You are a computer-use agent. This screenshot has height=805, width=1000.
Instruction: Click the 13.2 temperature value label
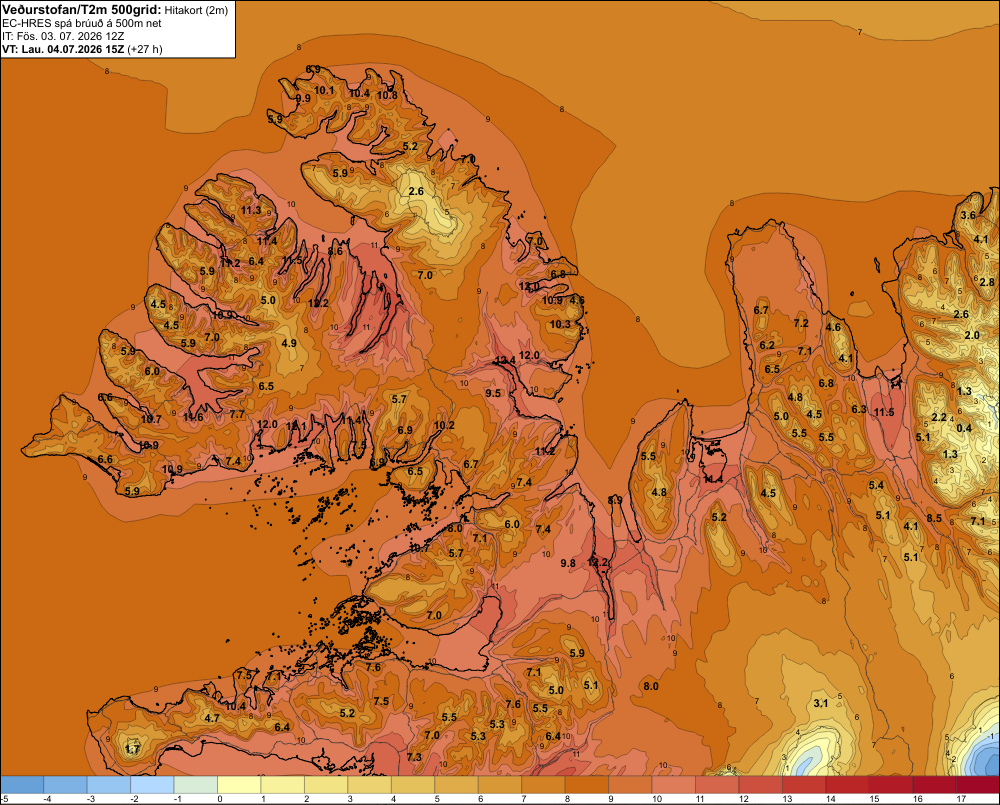click(x=598, y=563)
